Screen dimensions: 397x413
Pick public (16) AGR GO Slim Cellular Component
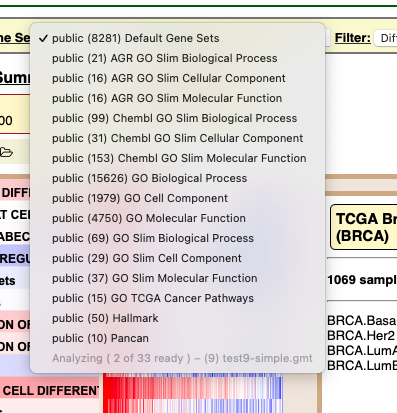pyautogui.click(x=177, y=78)
